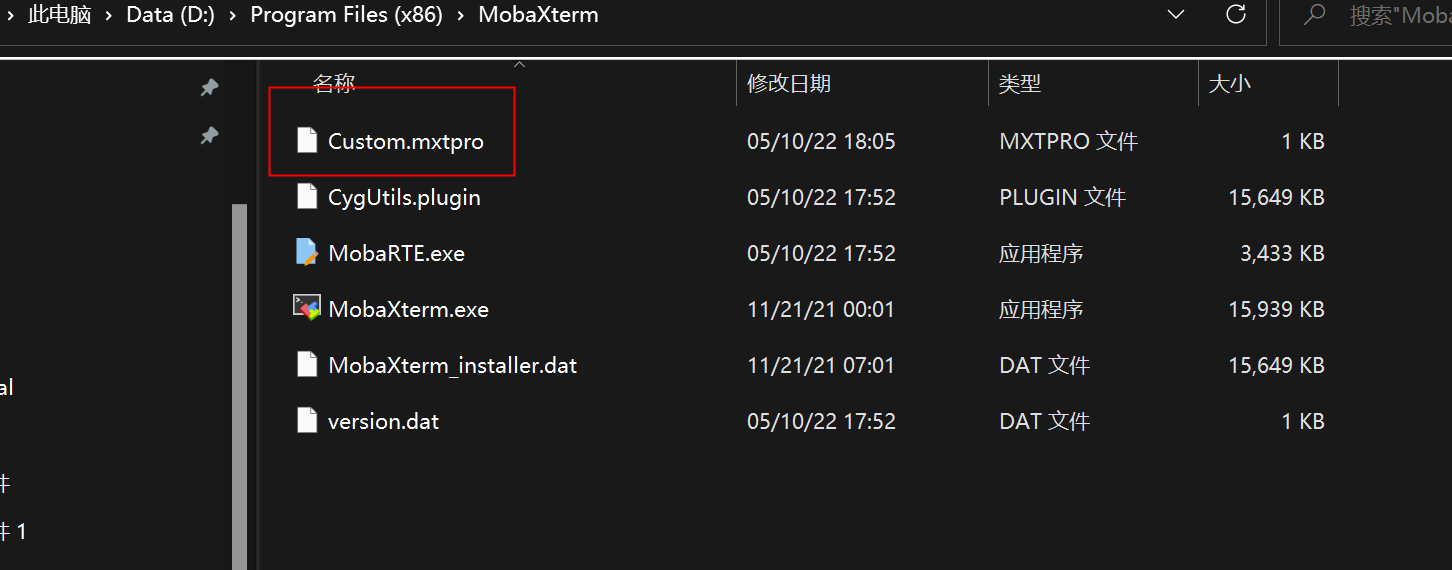The image size is (1452, 570).
Task: Click the MobaXterm_installer.dat file icon
Action: point(307,365)
